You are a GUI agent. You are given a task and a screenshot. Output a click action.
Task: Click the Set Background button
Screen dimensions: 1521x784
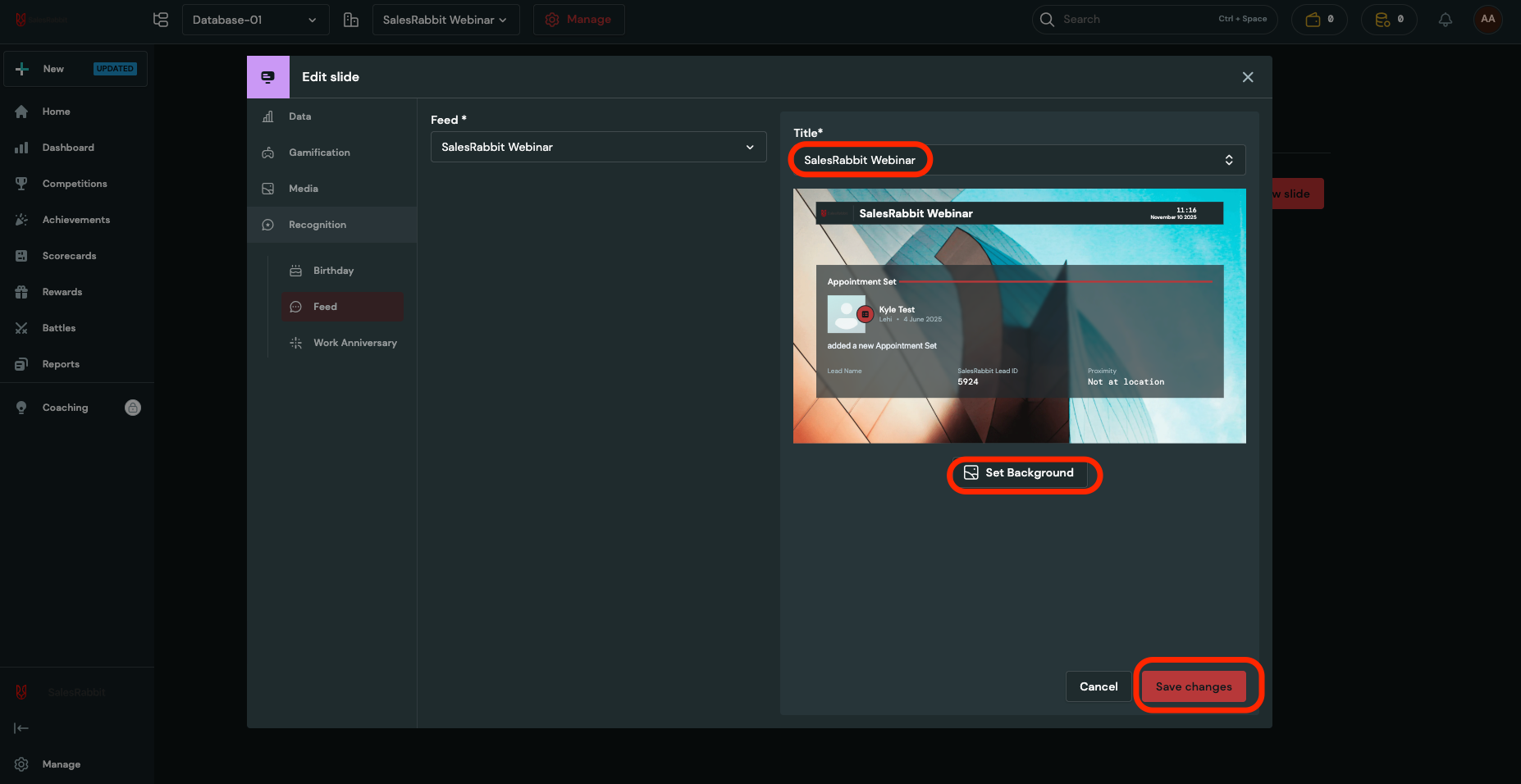tap(1019, 473)
